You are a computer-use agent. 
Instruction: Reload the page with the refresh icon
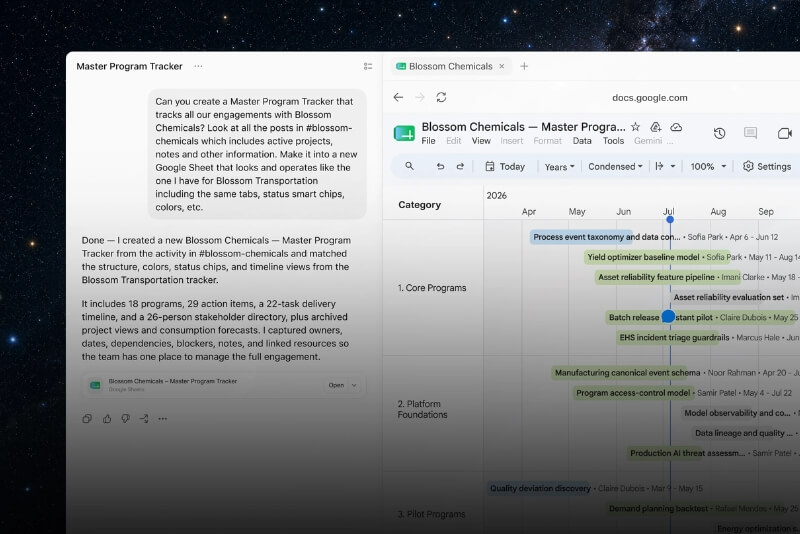pos(441,97)
